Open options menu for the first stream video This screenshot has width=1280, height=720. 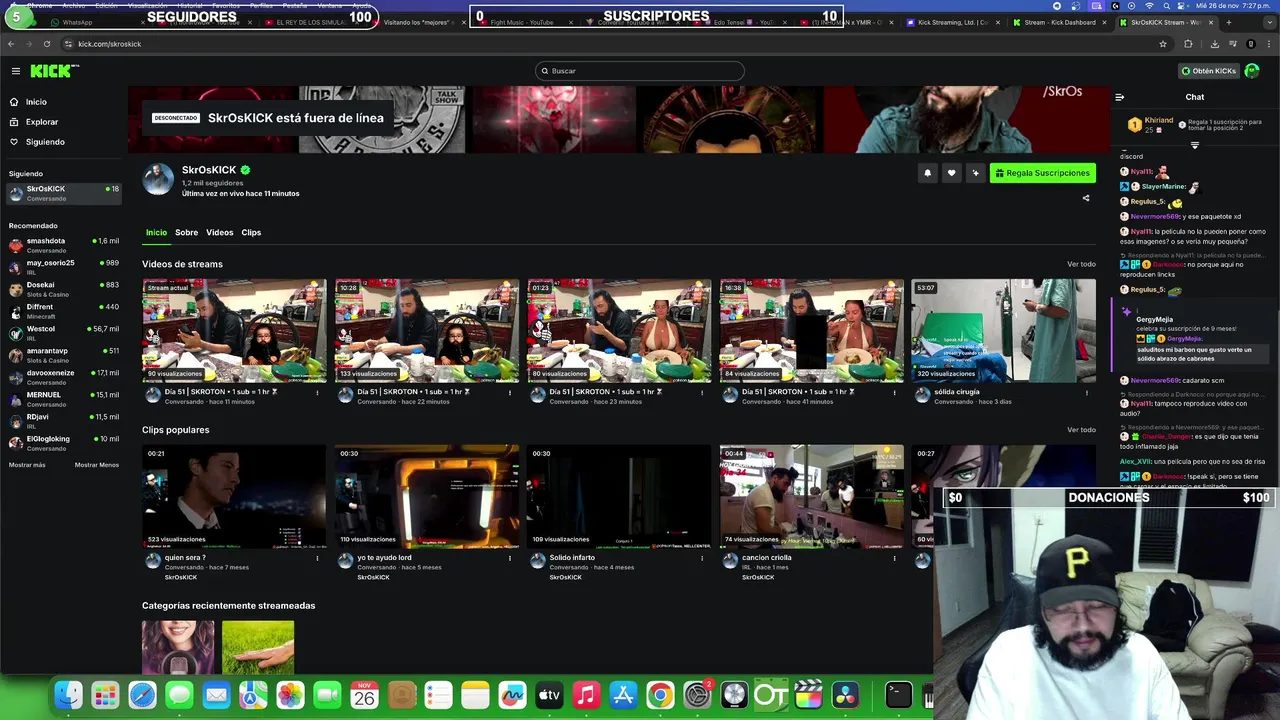pos(318,392)
